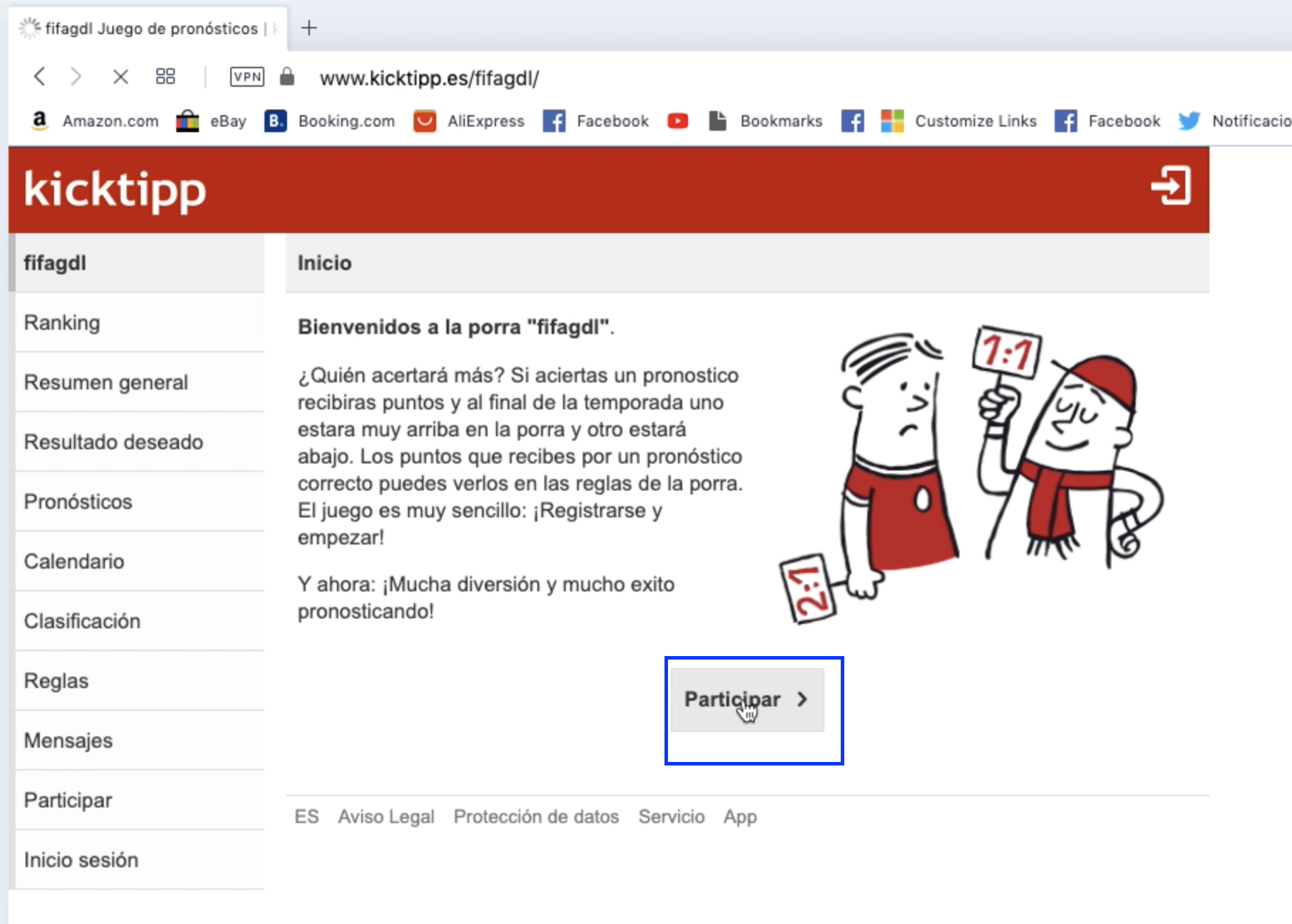Click the padlock site security icon
Image resolution: width=1292 pixels, height=924 pixels.
(287, 77)
